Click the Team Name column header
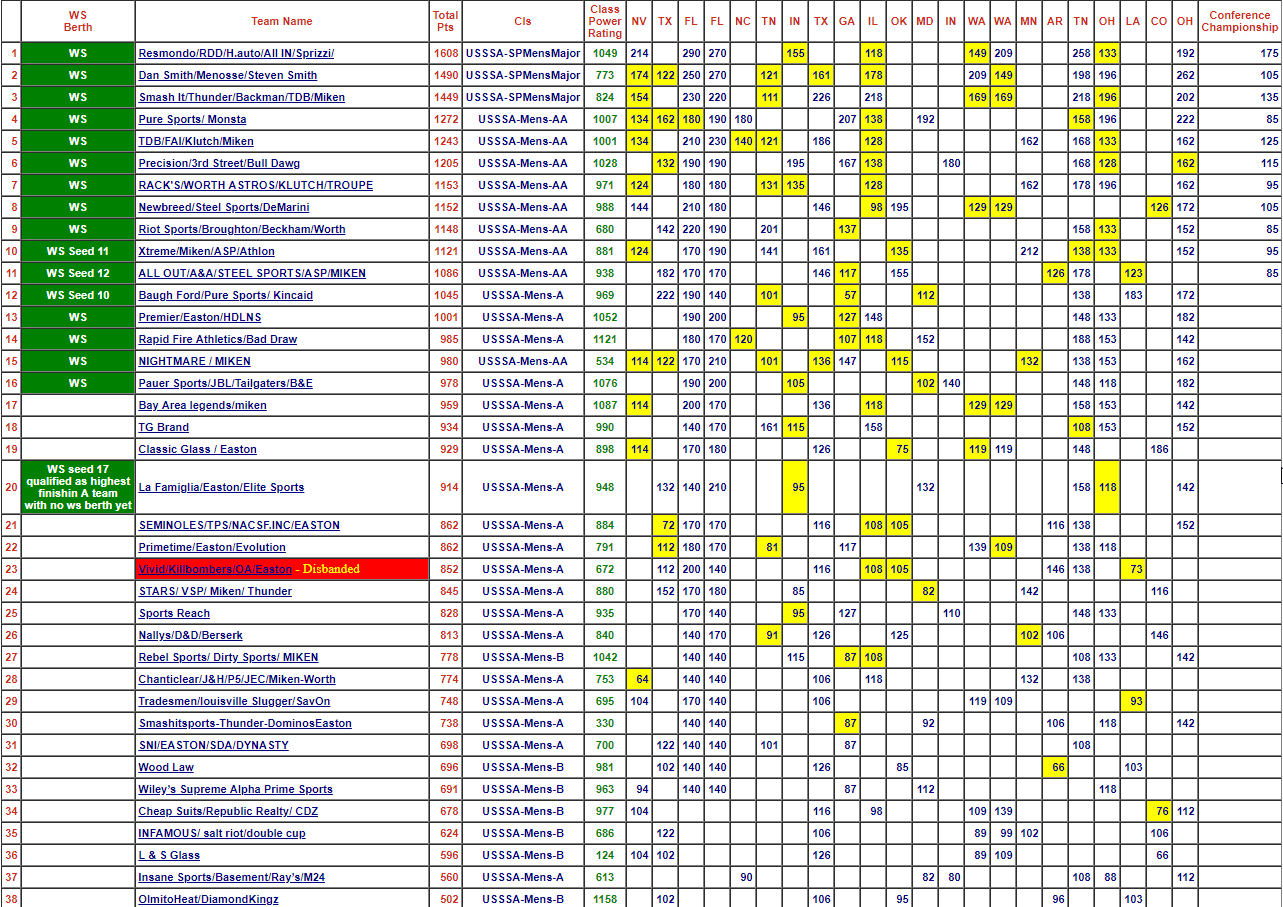 tap(282, 21)
